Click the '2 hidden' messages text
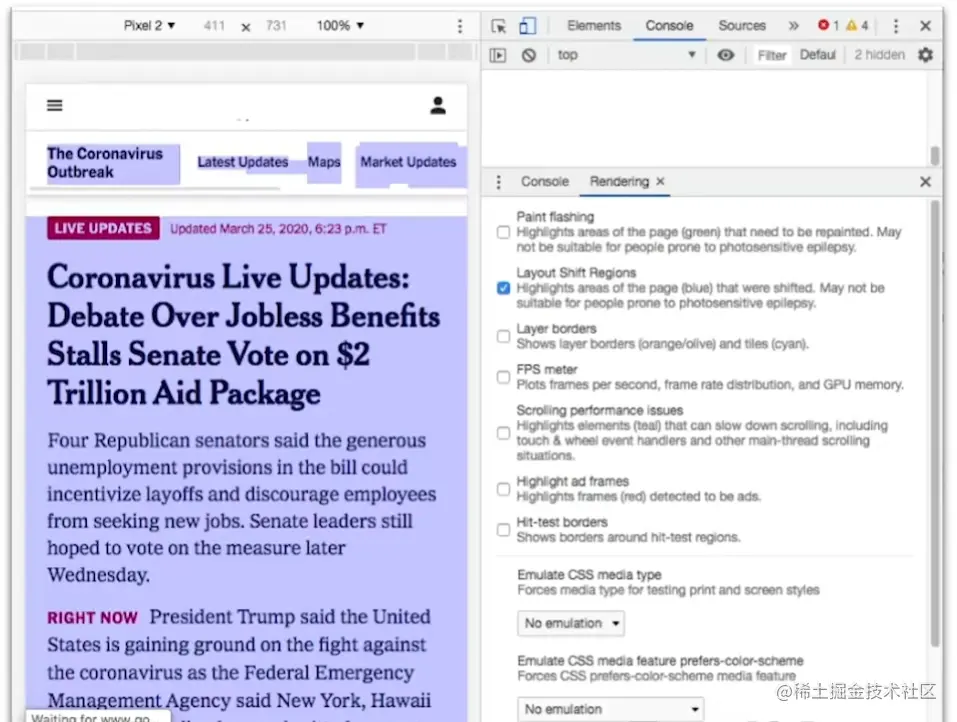957x722 pixels. [879, 55]
